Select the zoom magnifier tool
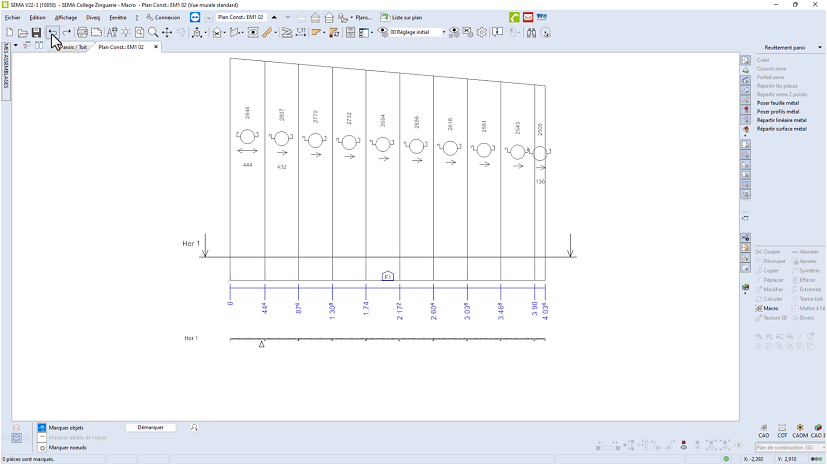The height and width of the screenshot is (464, 827). [x=153, y=33]
